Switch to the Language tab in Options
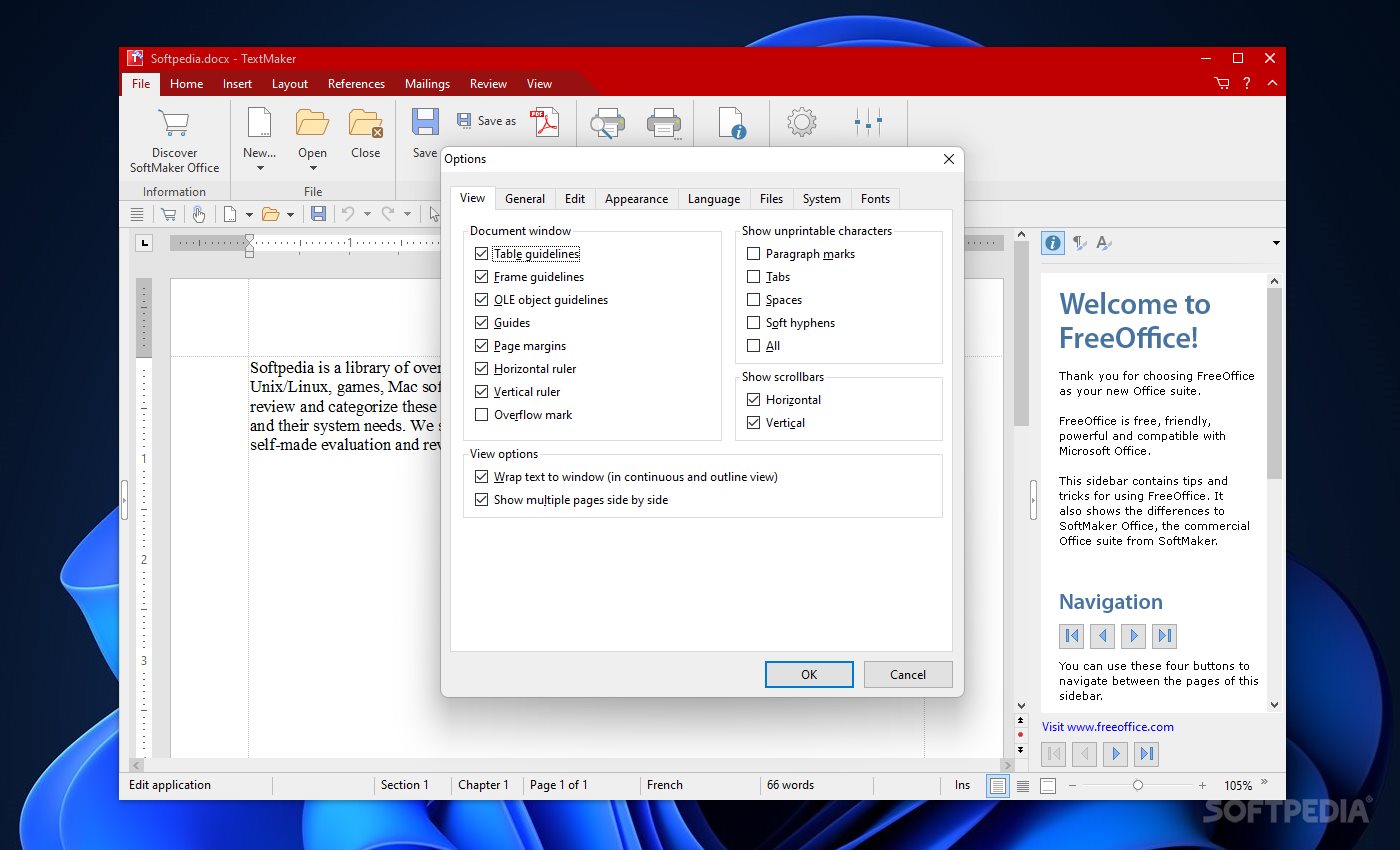Image resolution: width=1400 pixels, height=850 pixels. [714, 199]
